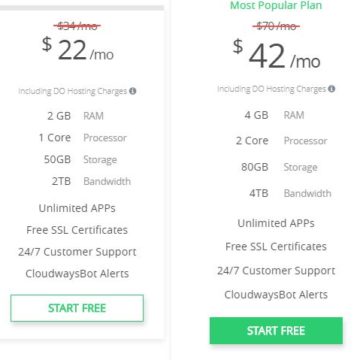Choose the 80GB Storage line

279,167
